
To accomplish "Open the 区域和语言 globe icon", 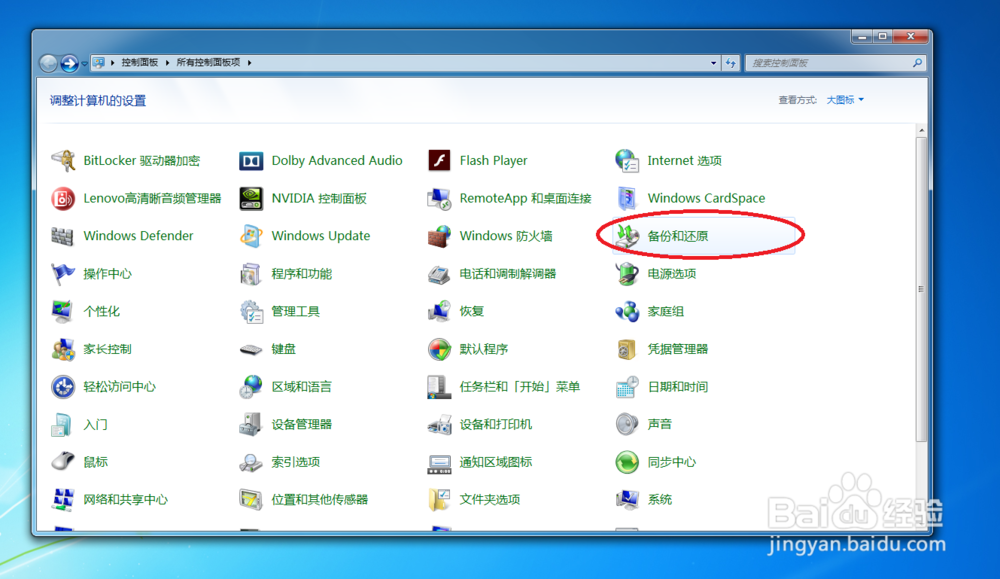I will [251, 386].
